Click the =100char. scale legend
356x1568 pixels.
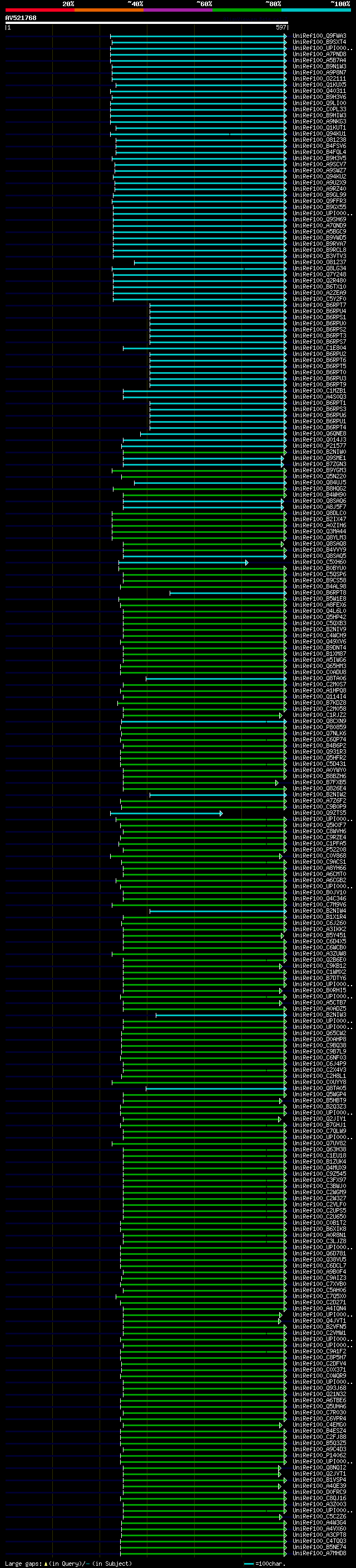pyautogui.click(x=264, y=1564)
